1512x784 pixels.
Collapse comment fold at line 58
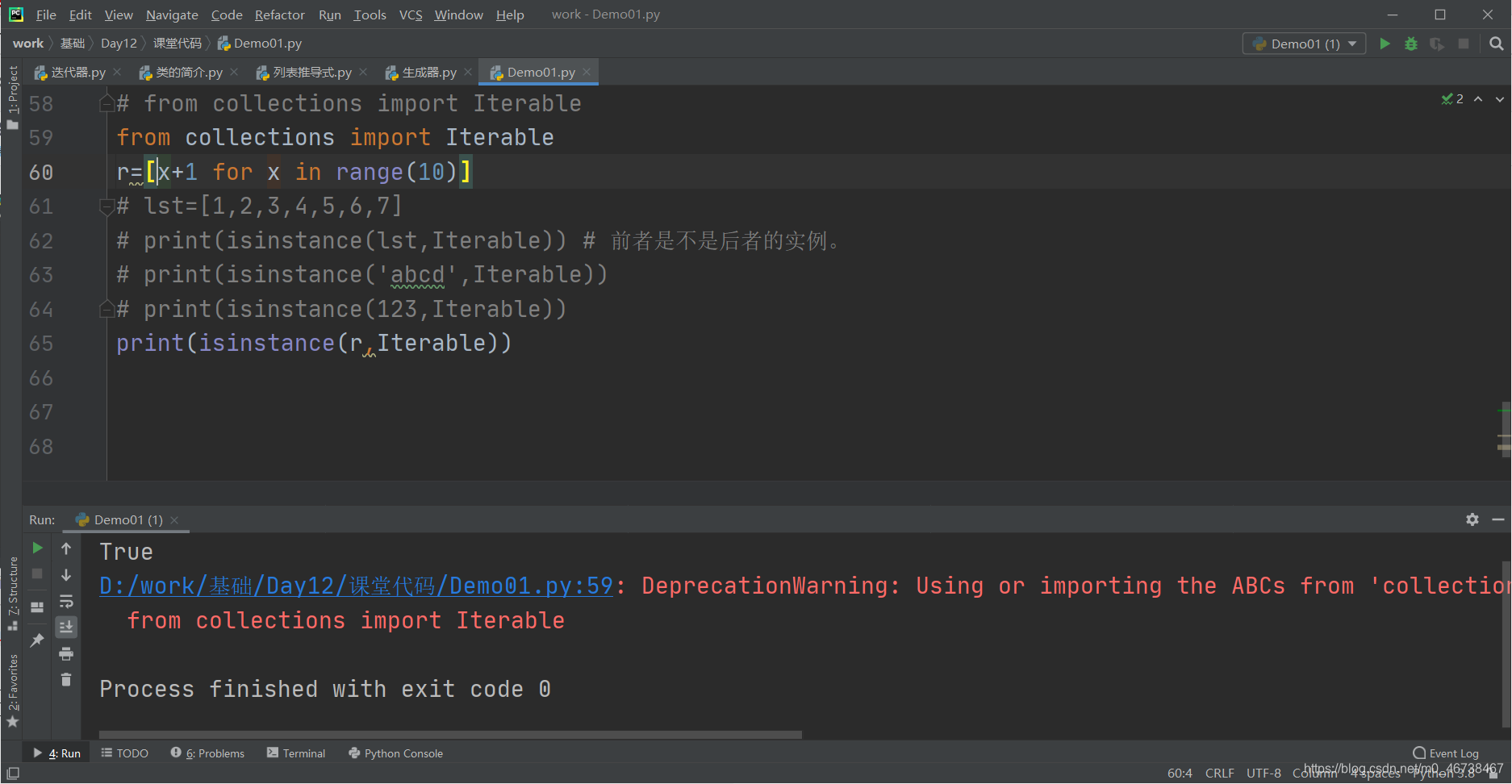coord(107,104)
